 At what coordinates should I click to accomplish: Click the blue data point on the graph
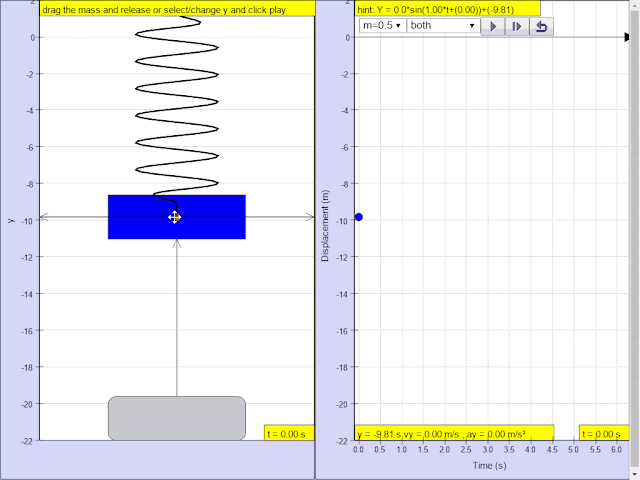click(358, 217)
